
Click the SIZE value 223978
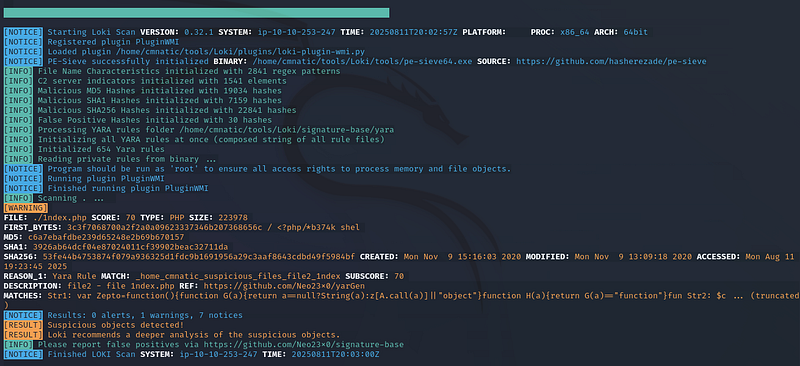point(233,217)
